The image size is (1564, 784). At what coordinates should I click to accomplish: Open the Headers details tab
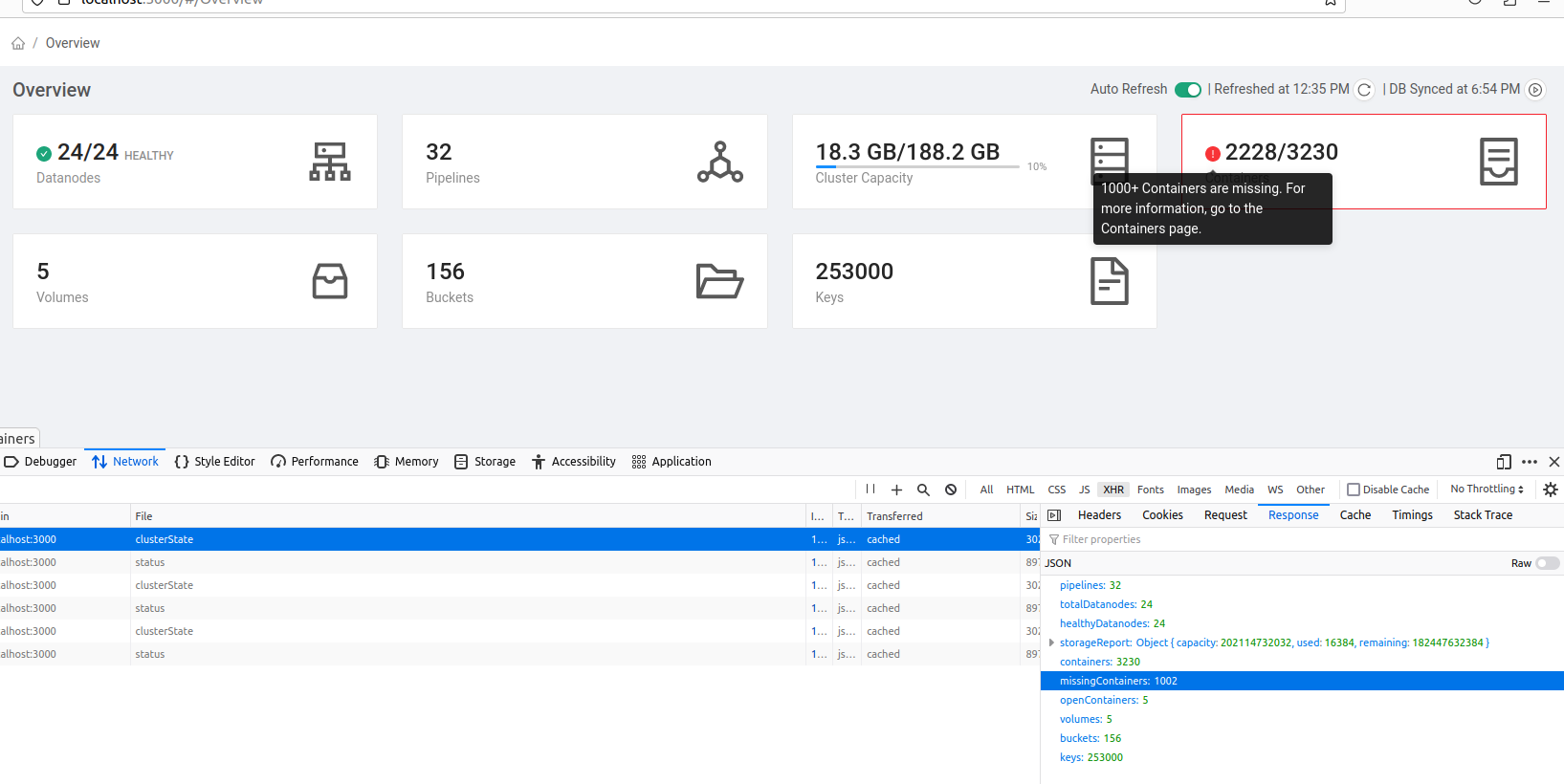1099,515
